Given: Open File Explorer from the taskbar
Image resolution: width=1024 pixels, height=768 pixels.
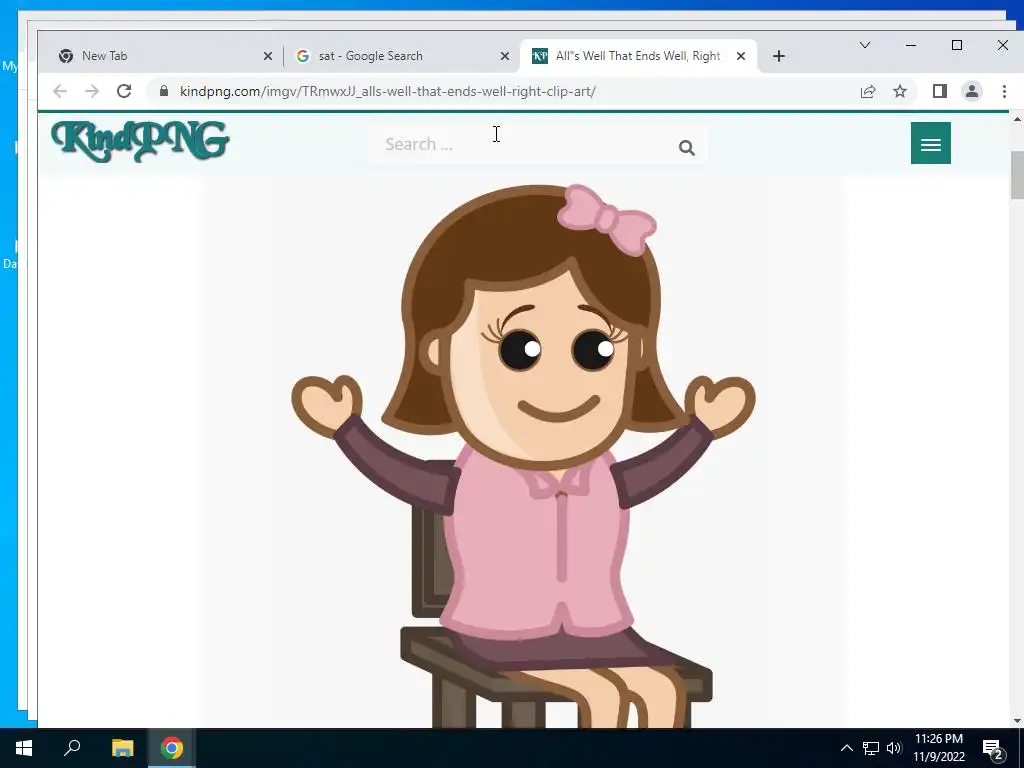Looking at the screenshot, I should click(122, 748).
